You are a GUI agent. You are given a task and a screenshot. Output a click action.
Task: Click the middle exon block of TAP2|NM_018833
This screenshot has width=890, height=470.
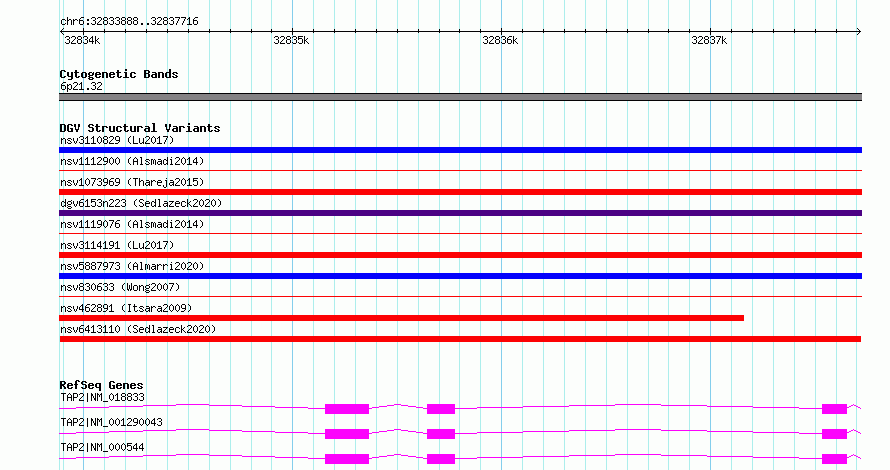[x=441, y=409]
